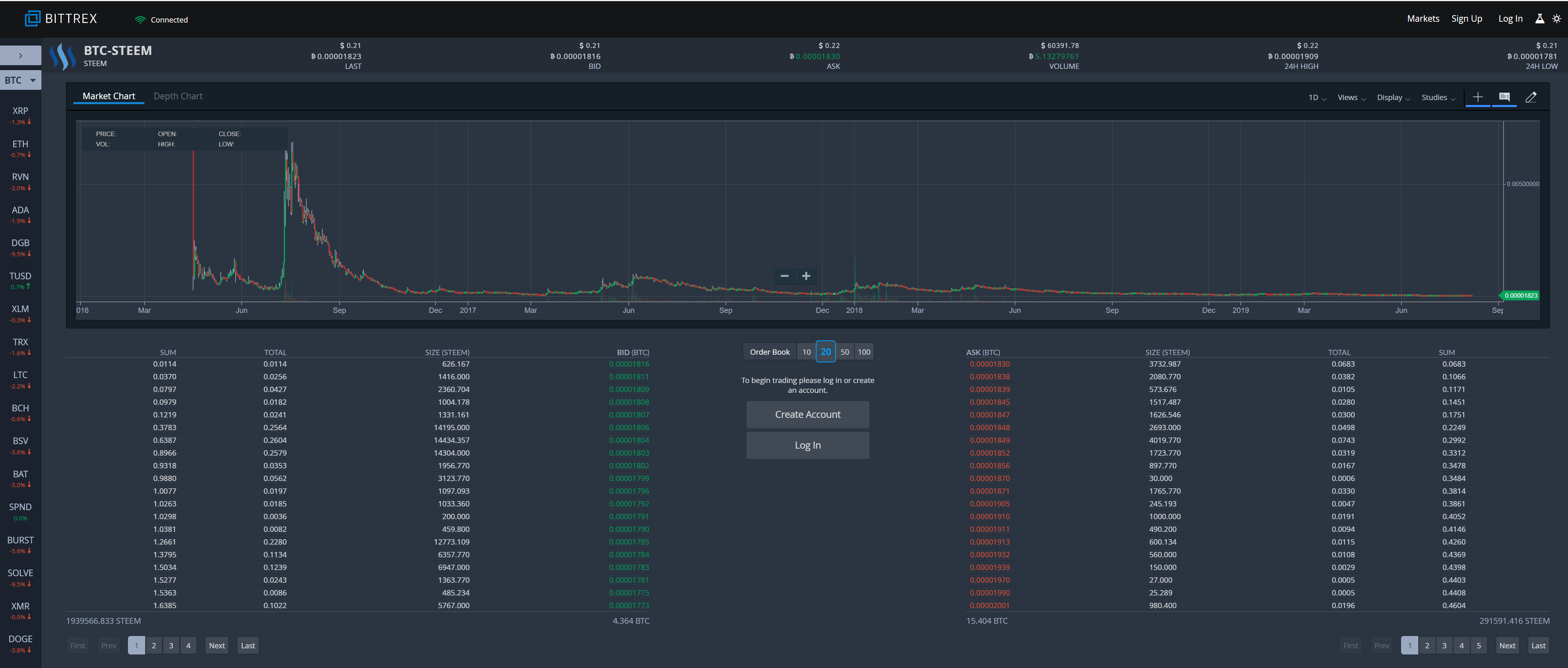Select XLM market in sidebar
This screenshot has height=668, width=1568.
click(20, 313)
